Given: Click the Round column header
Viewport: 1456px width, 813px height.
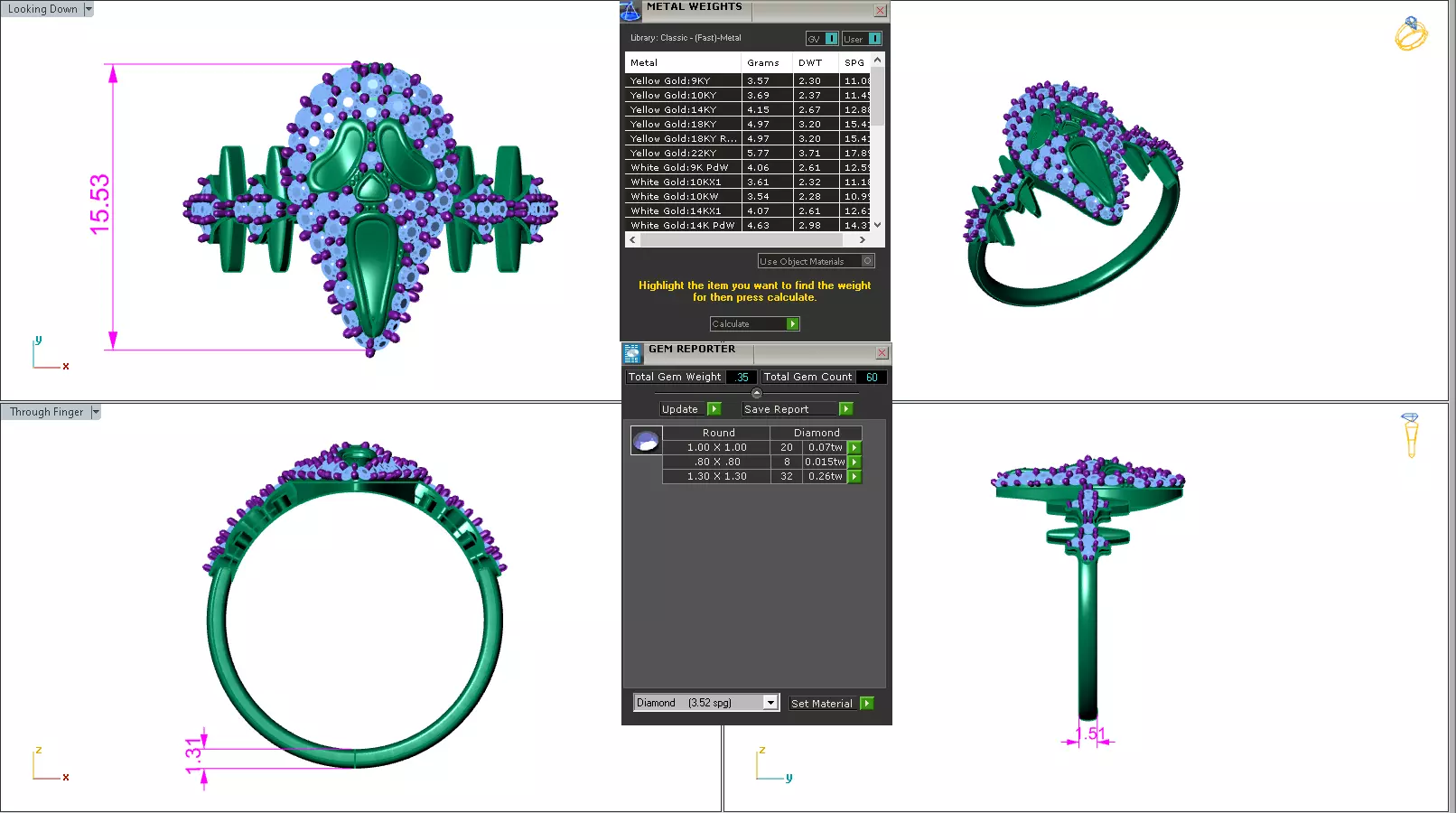Looking at the screenshot, I should point(718,434).
